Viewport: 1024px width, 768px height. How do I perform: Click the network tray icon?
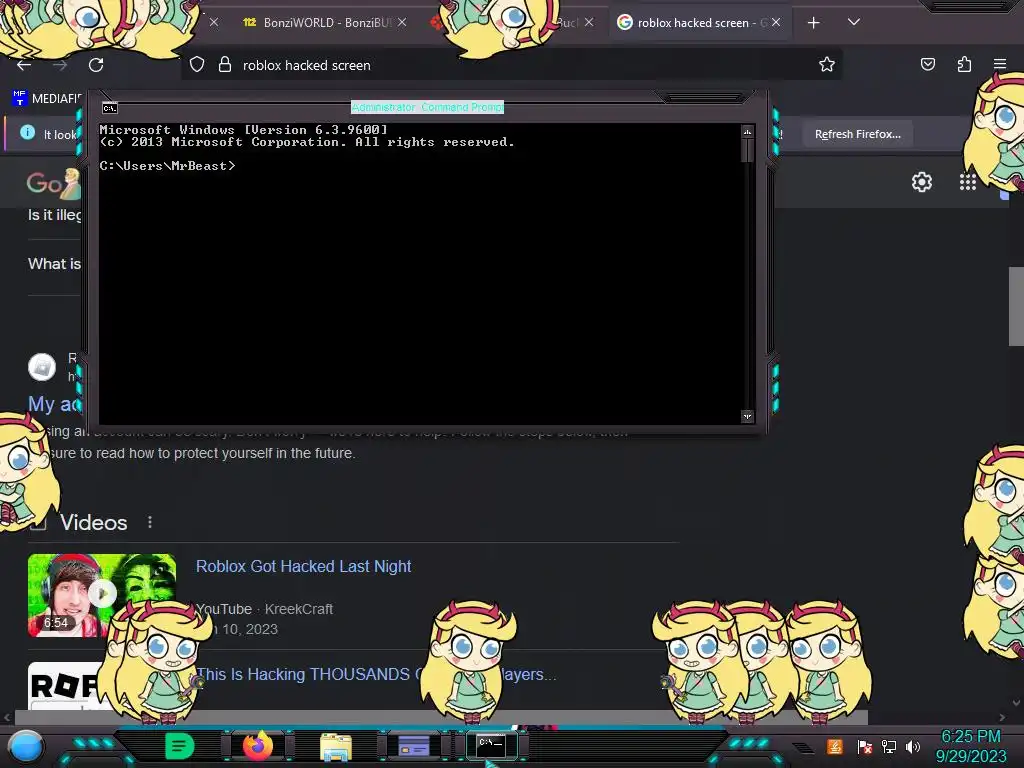click(889, 746)
